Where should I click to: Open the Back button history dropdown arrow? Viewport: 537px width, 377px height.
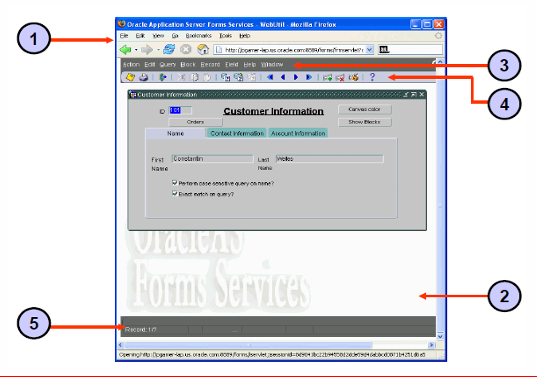pos(136,50)
